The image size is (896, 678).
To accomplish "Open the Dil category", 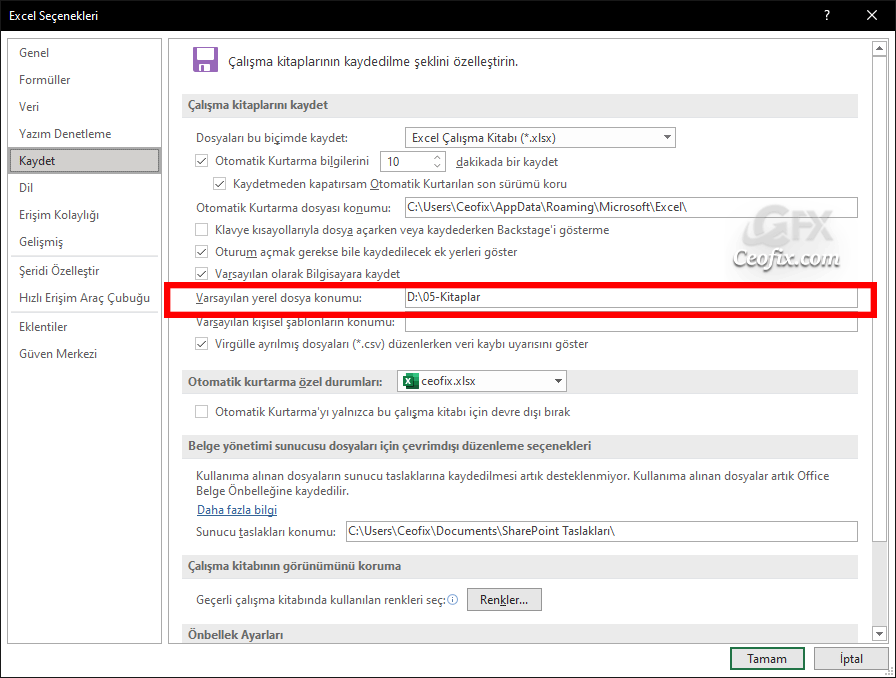I will pos(85,188).
